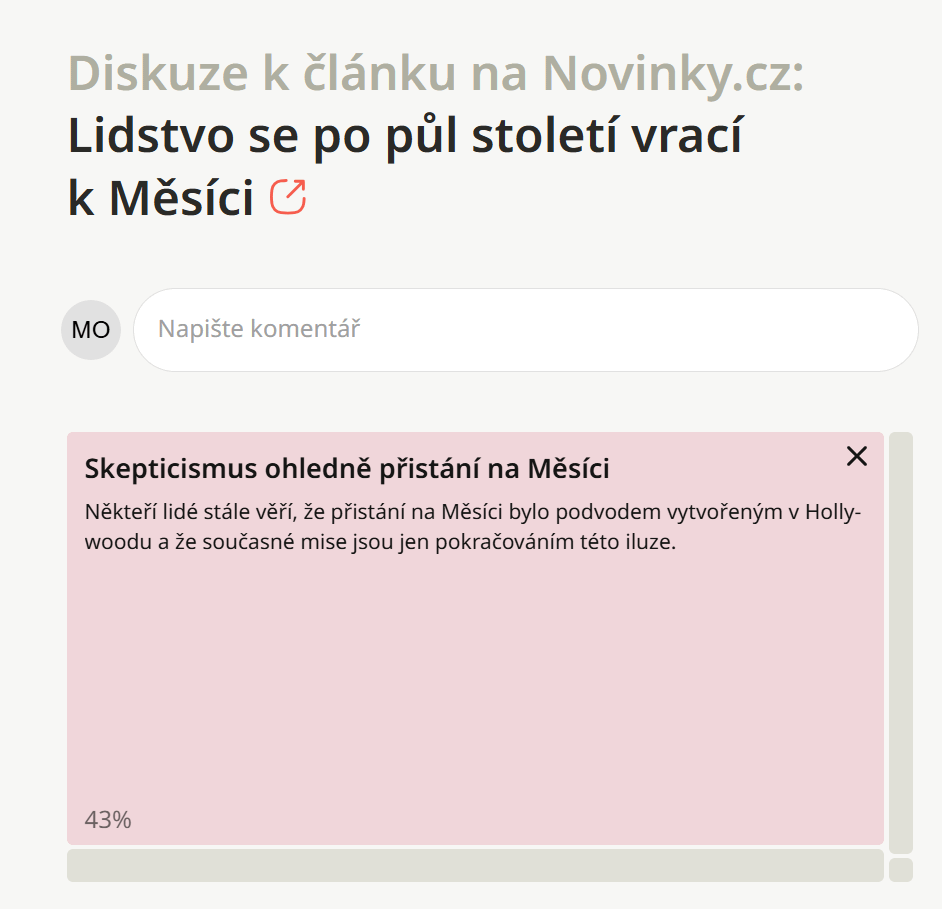
Task: Click the red external link icon
Action: click(x=288, y=197)
